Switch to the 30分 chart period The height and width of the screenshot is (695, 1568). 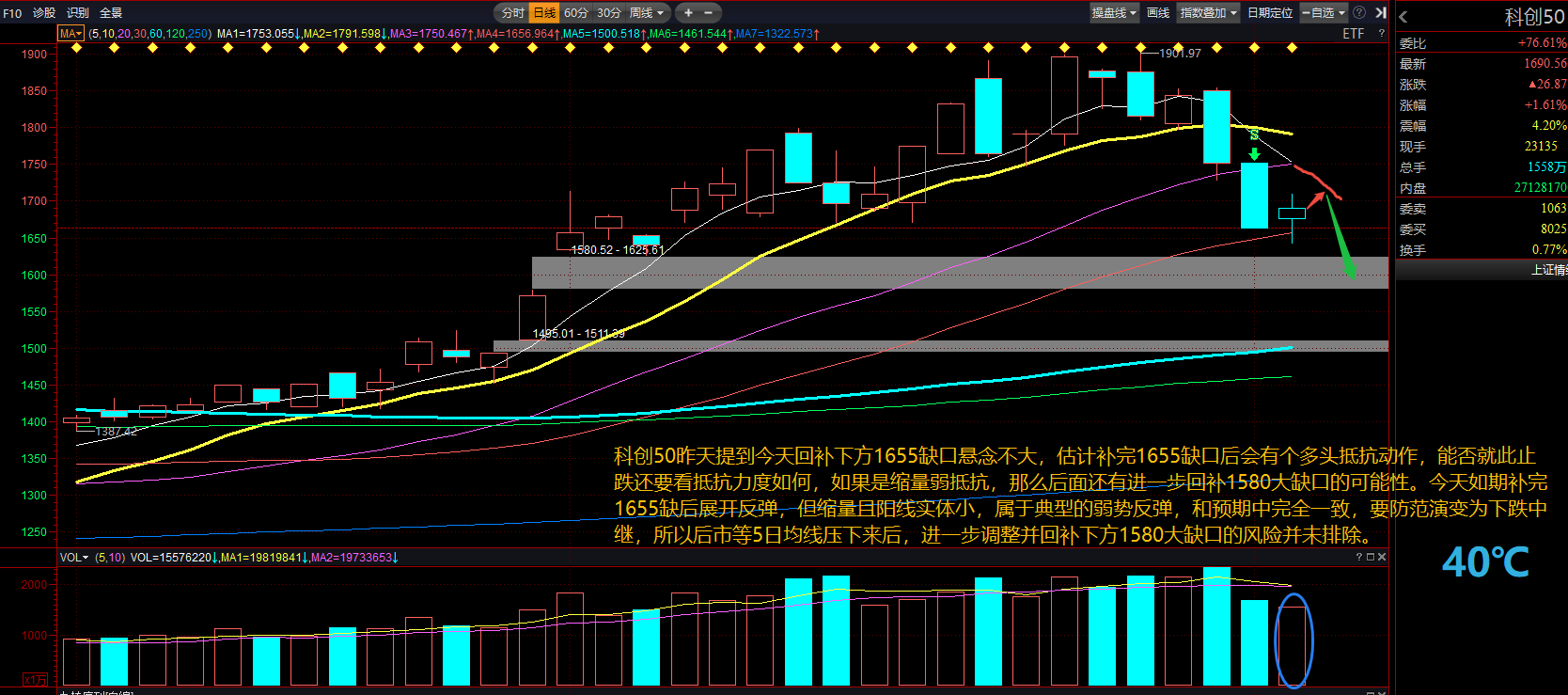609,13
